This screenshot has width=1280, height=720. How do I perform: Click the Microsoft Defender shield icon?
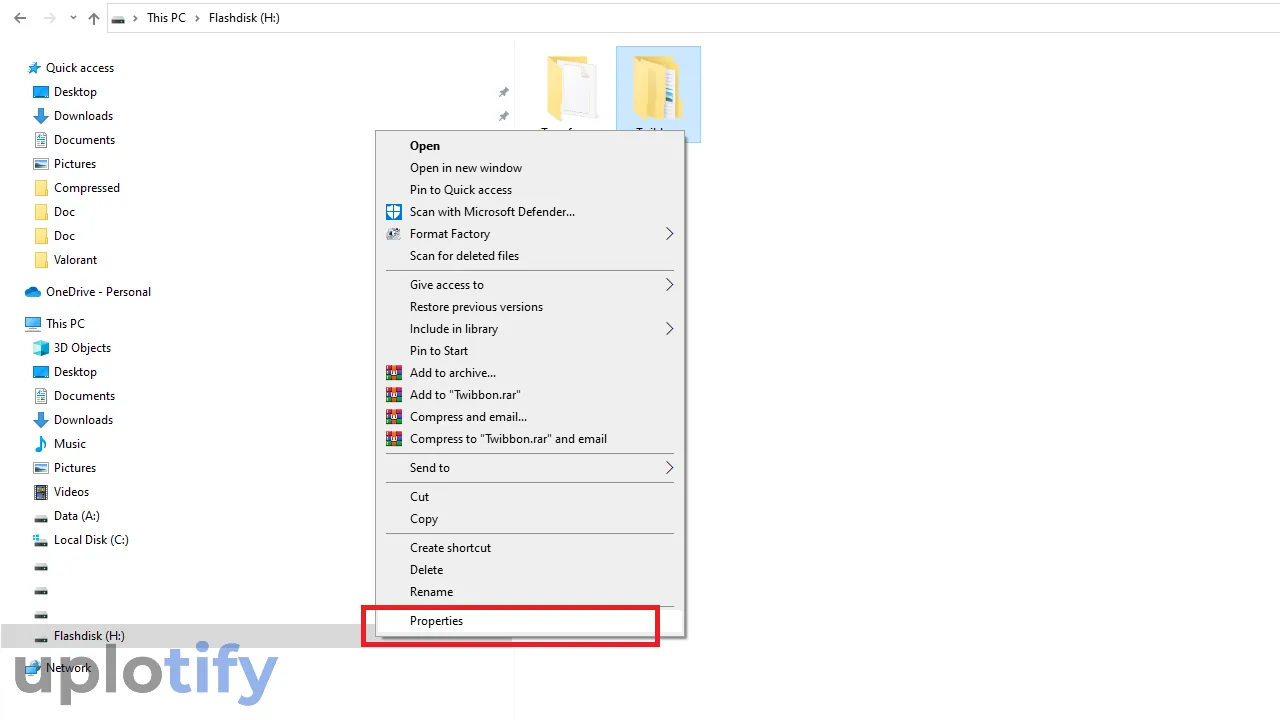pos(394,212)
